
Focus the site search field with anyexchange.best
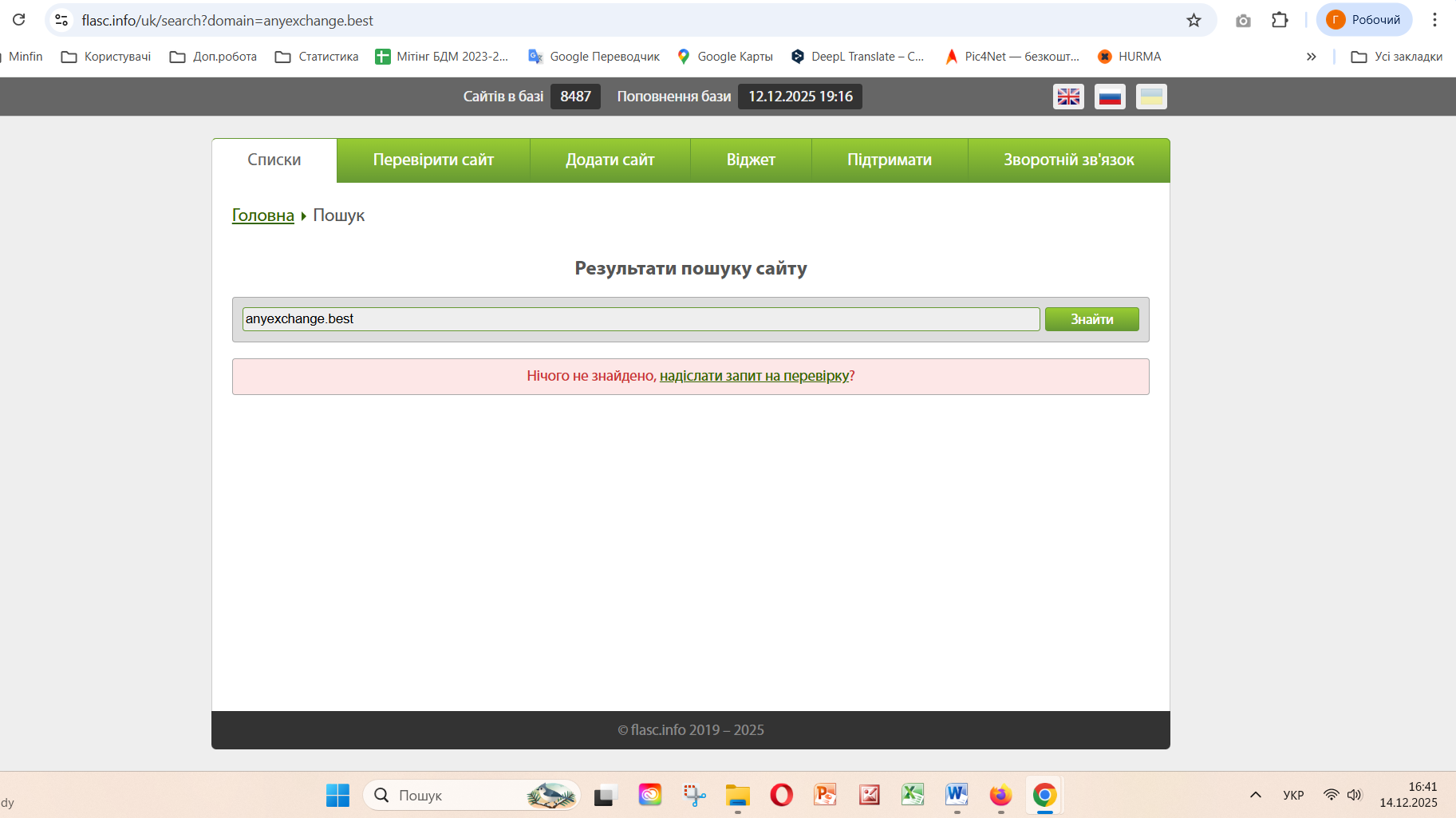641,319
